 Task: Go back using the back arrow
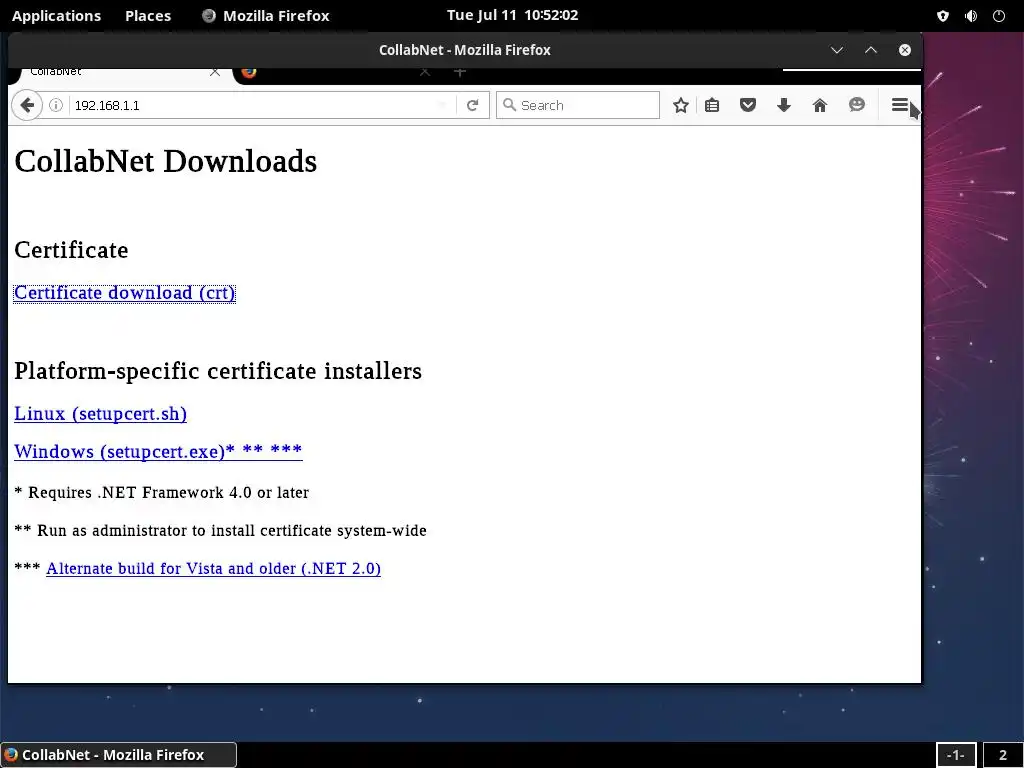[x=27, y=105]
